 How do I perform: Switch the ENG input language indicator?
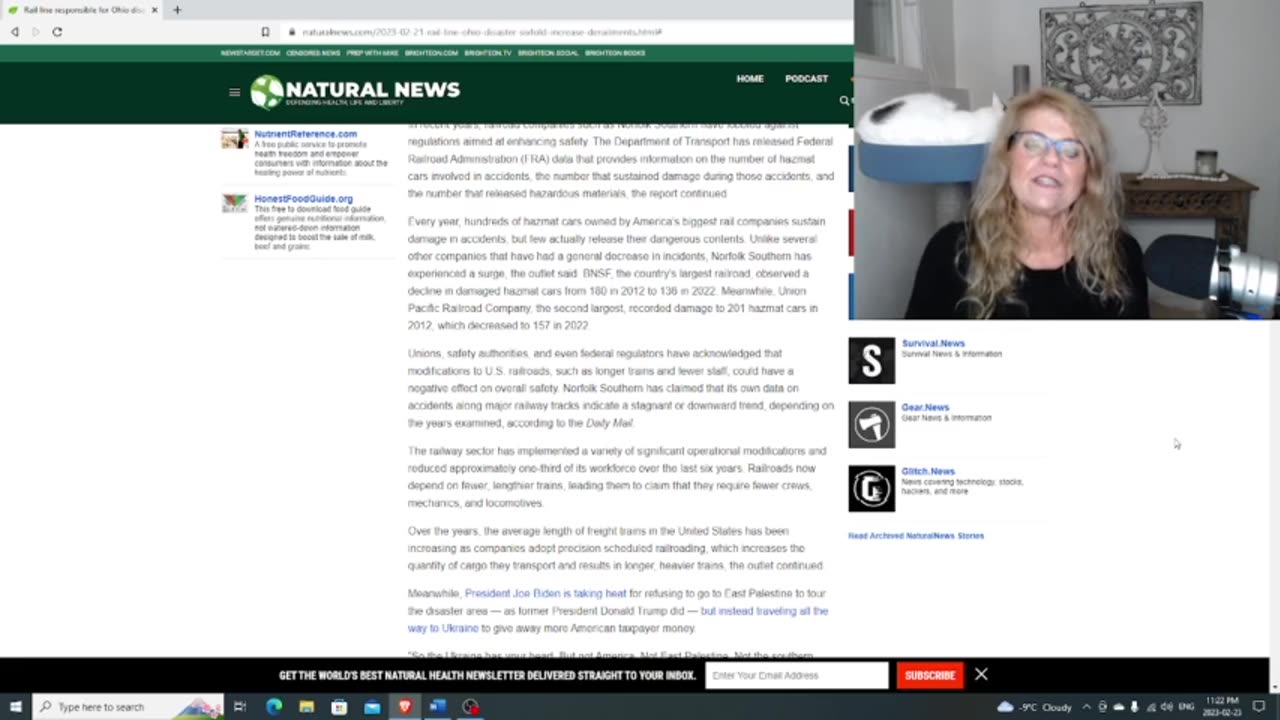(x=1187, y=707)
